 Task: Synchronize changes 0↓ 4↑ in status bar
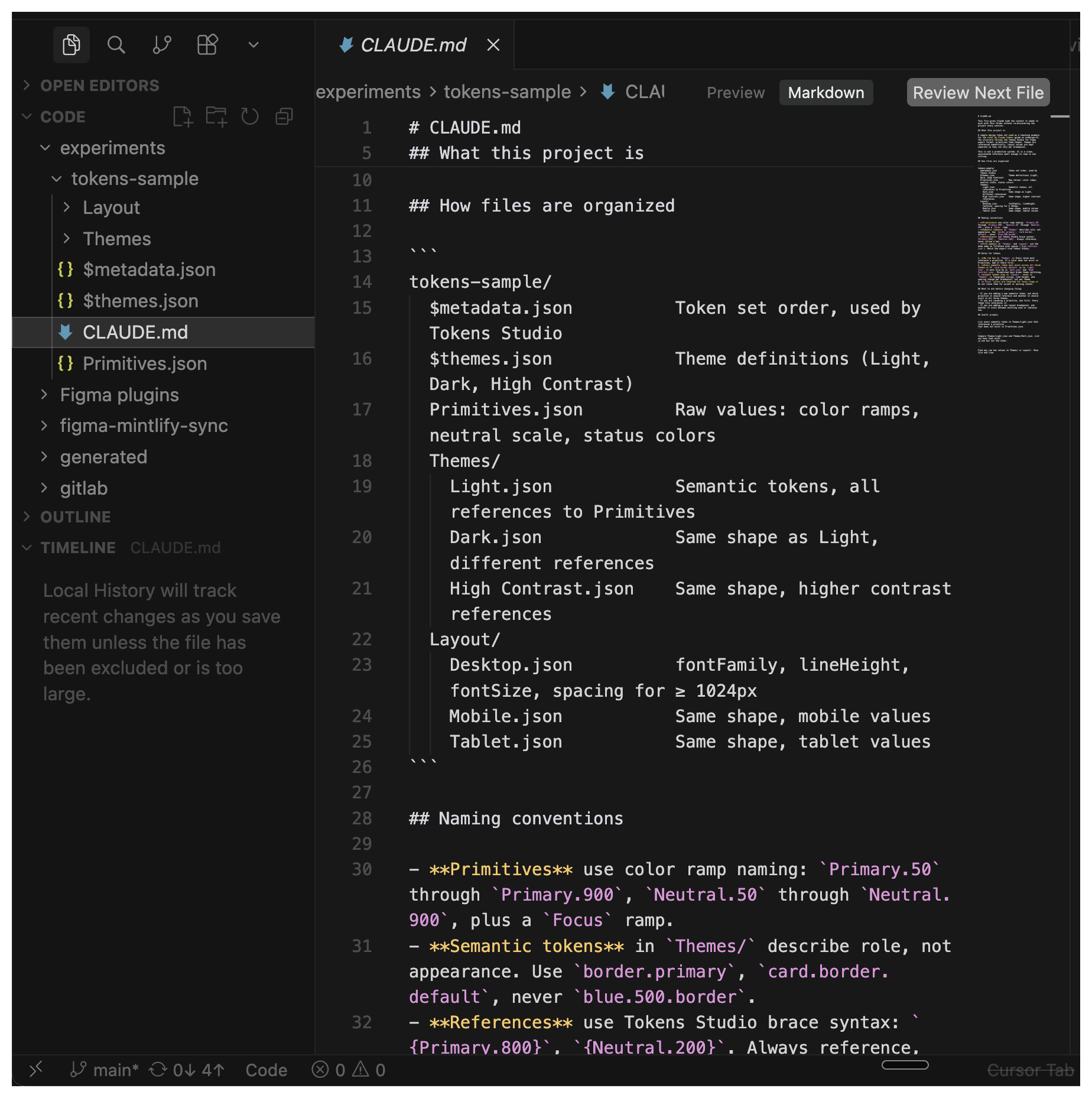(187, 1070)
